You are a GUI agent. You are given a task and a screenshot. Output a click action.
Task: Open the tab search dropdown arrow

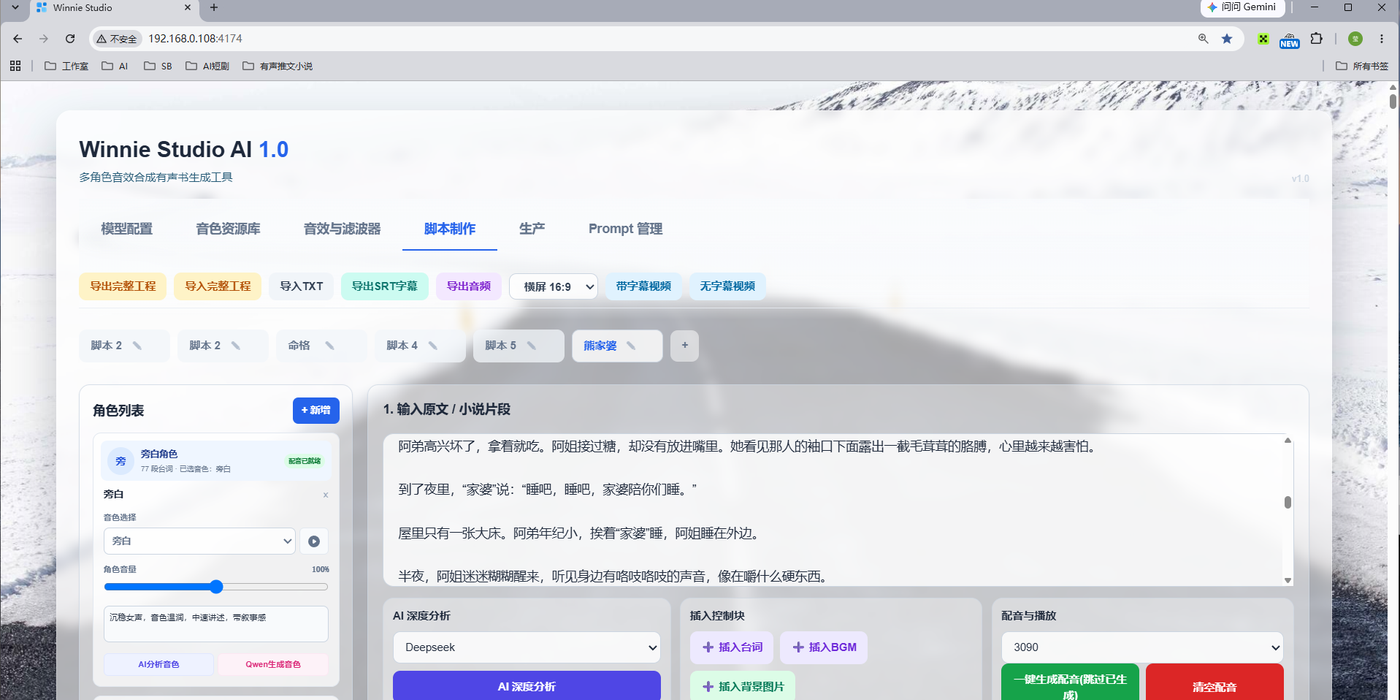click(14, 7)
